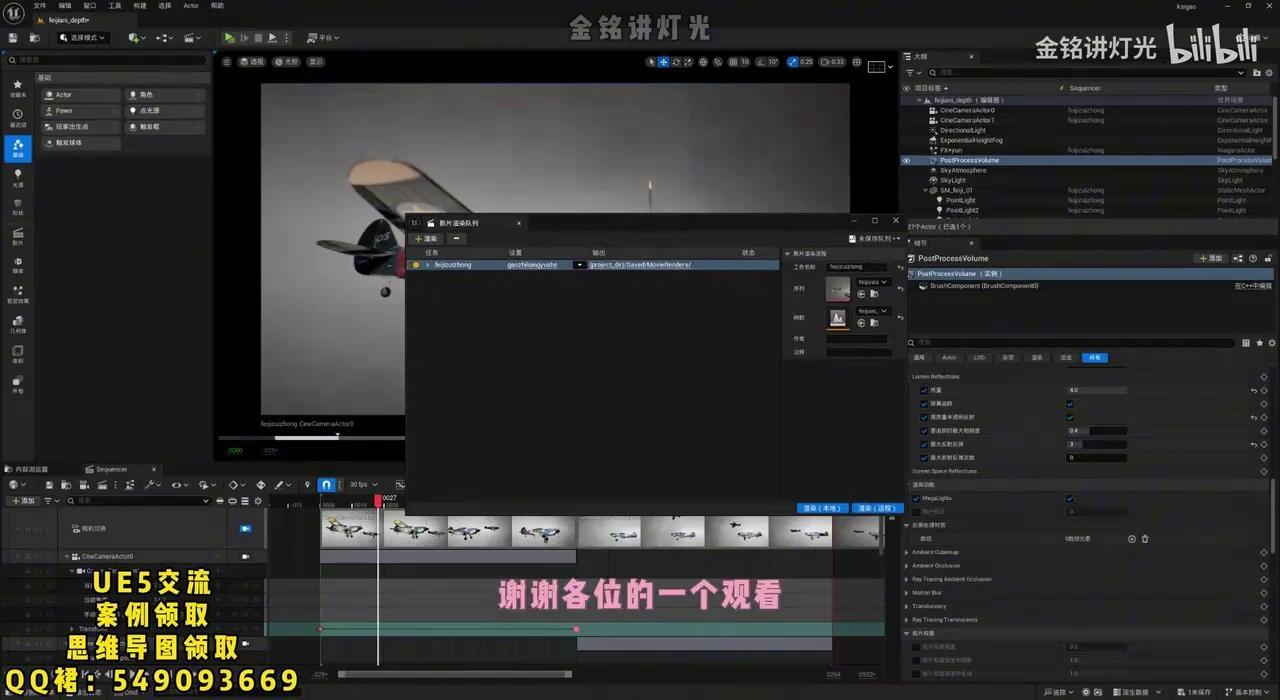
Task: Open the Sequencer tab at the bottom panel
Action: (110, 469)
